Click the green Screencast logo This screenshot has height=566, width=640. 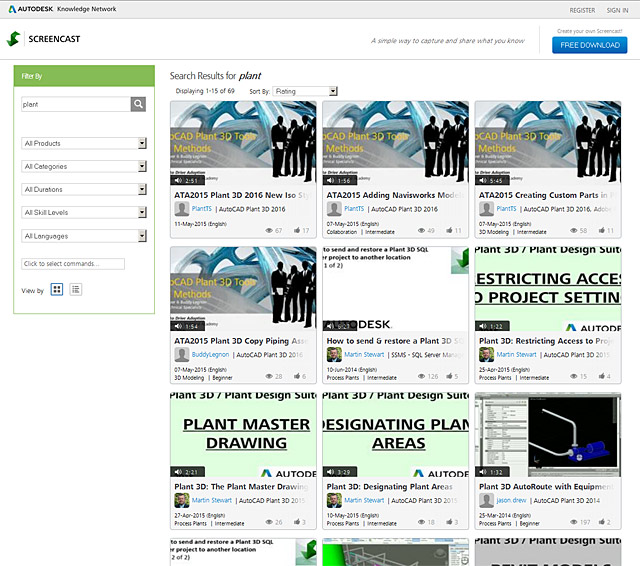(13, 39)
